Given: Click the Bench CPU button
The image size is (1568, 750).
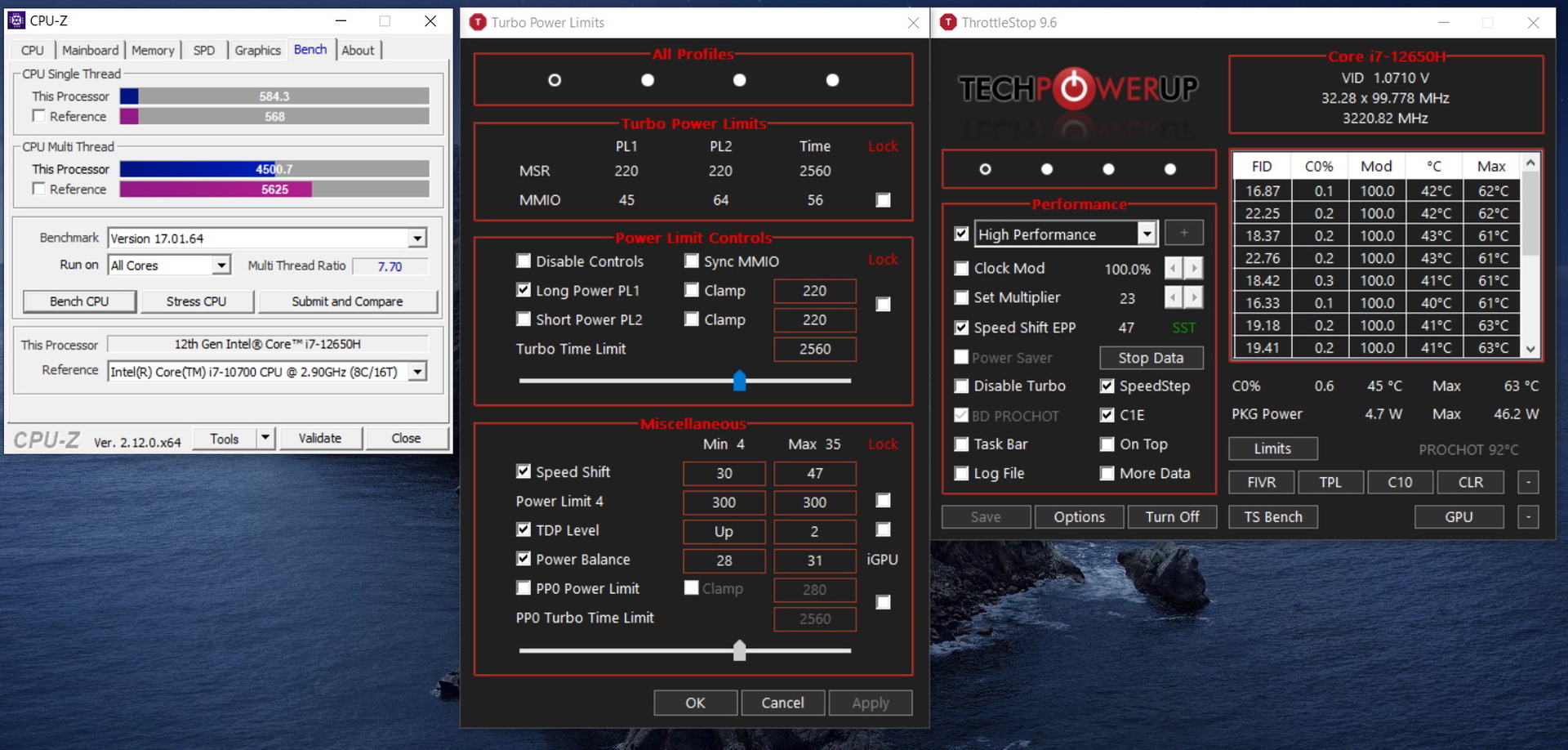Looking at the screenshot, I should pyautogui.click(x=79, y=301).
